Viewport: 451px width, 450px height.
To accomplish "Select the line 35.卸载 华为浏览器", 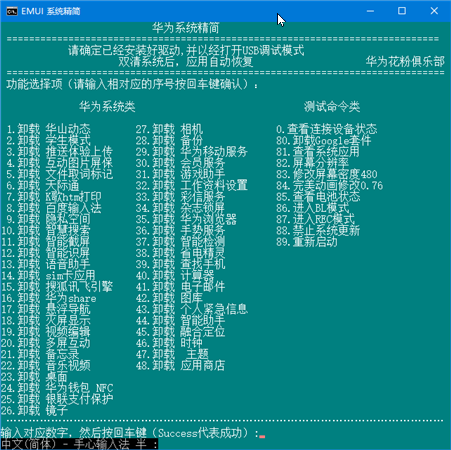I will click(186, 219).
